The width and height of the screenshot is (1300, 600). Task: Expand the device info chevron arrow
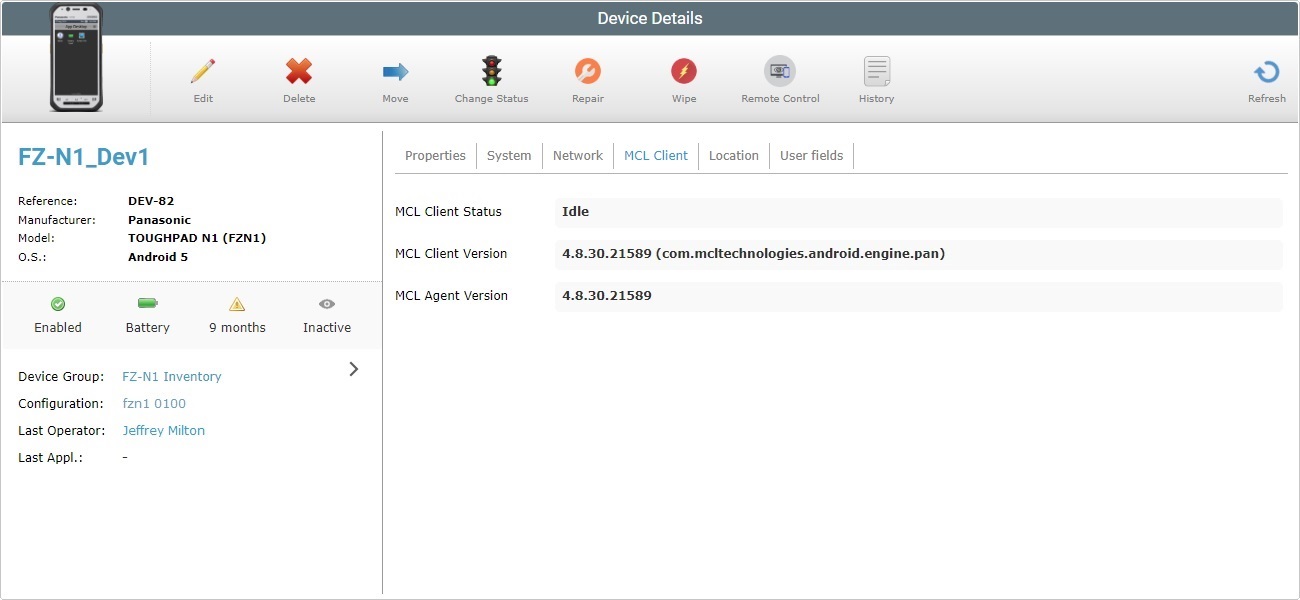coord(354,369)
